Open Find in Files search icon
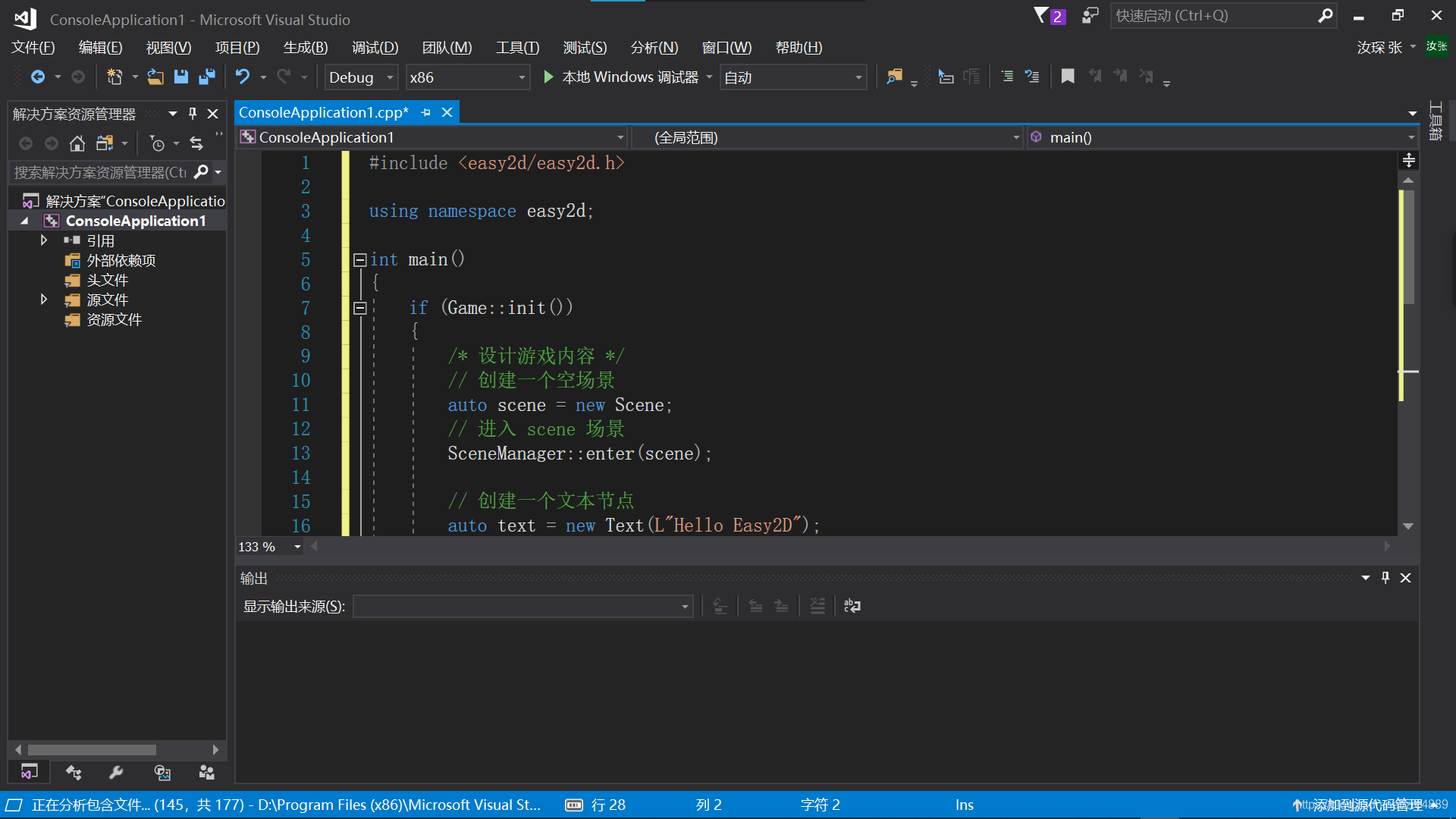 pos(895,77)
